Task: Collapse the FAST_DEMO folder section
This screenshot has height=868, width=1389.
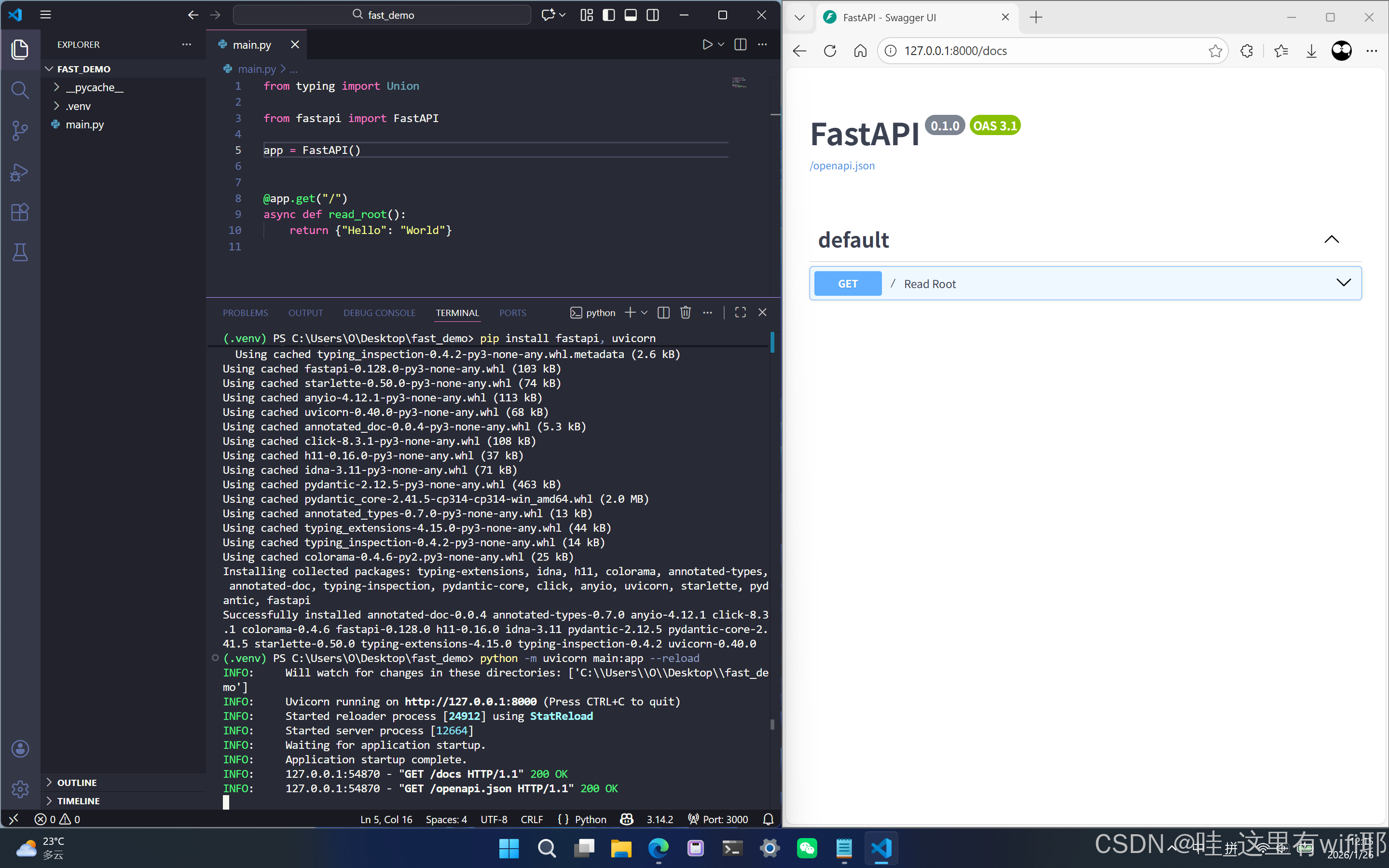Action: (x=124, y=69)
